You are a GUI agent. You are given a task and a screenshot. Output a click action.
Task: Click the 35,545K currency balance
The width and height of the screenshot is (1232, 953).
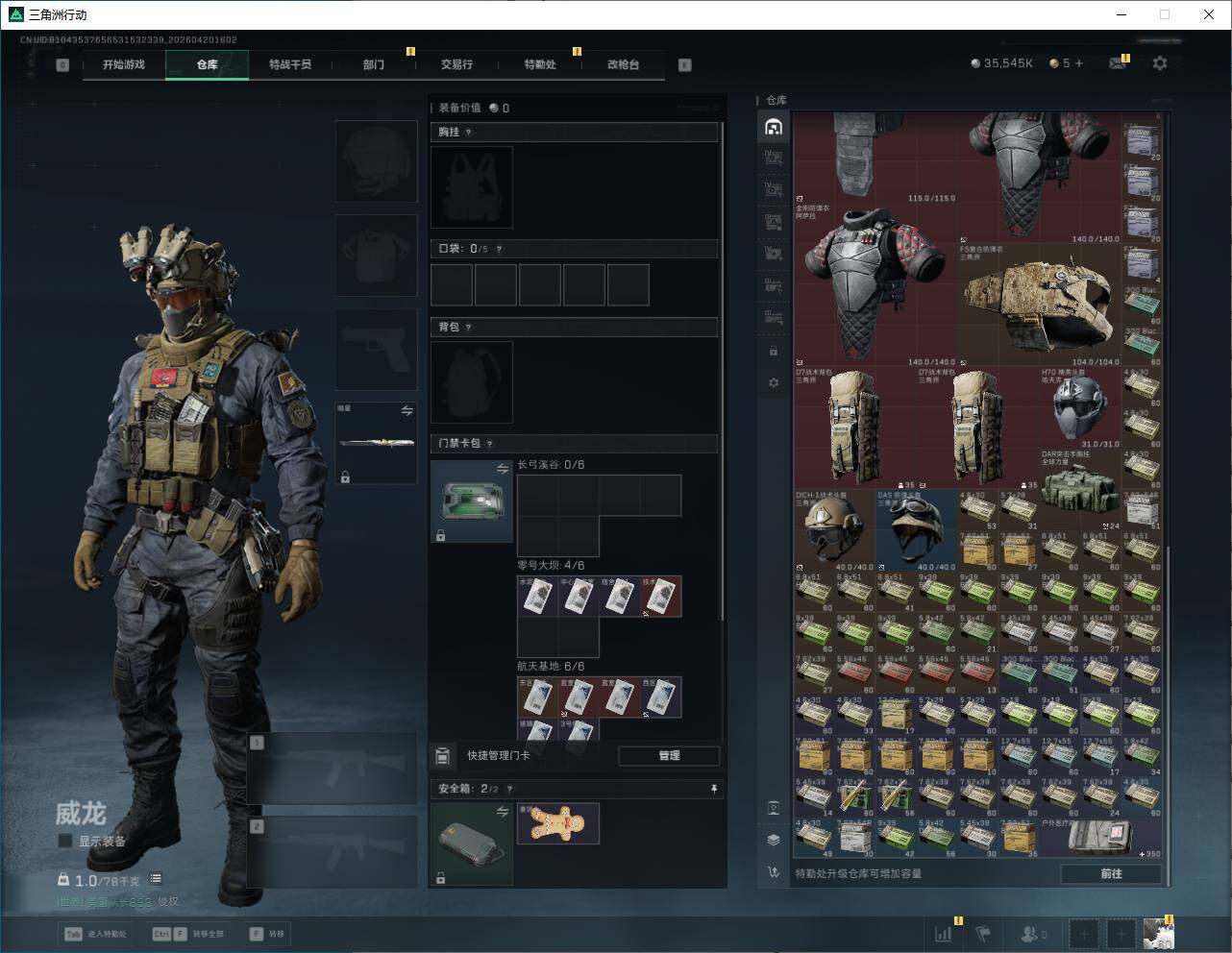[x=1001, y=63]
